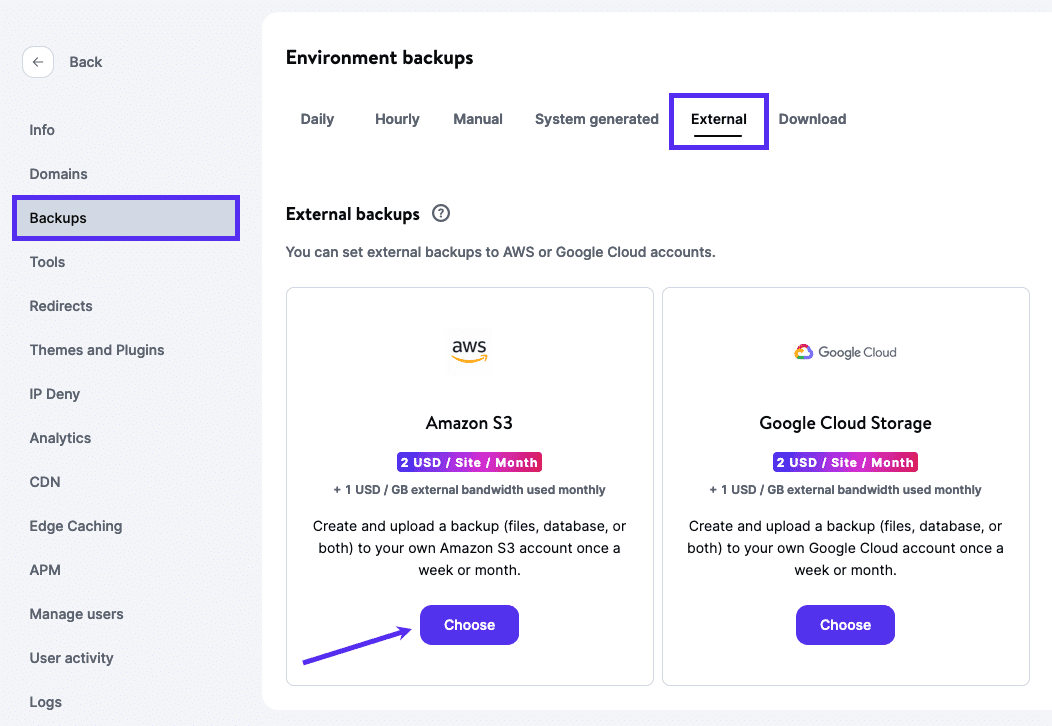This screenshot has width=1052, height=726.
Task: Click the Amazon S3 price badge
Action: point(469,461)
